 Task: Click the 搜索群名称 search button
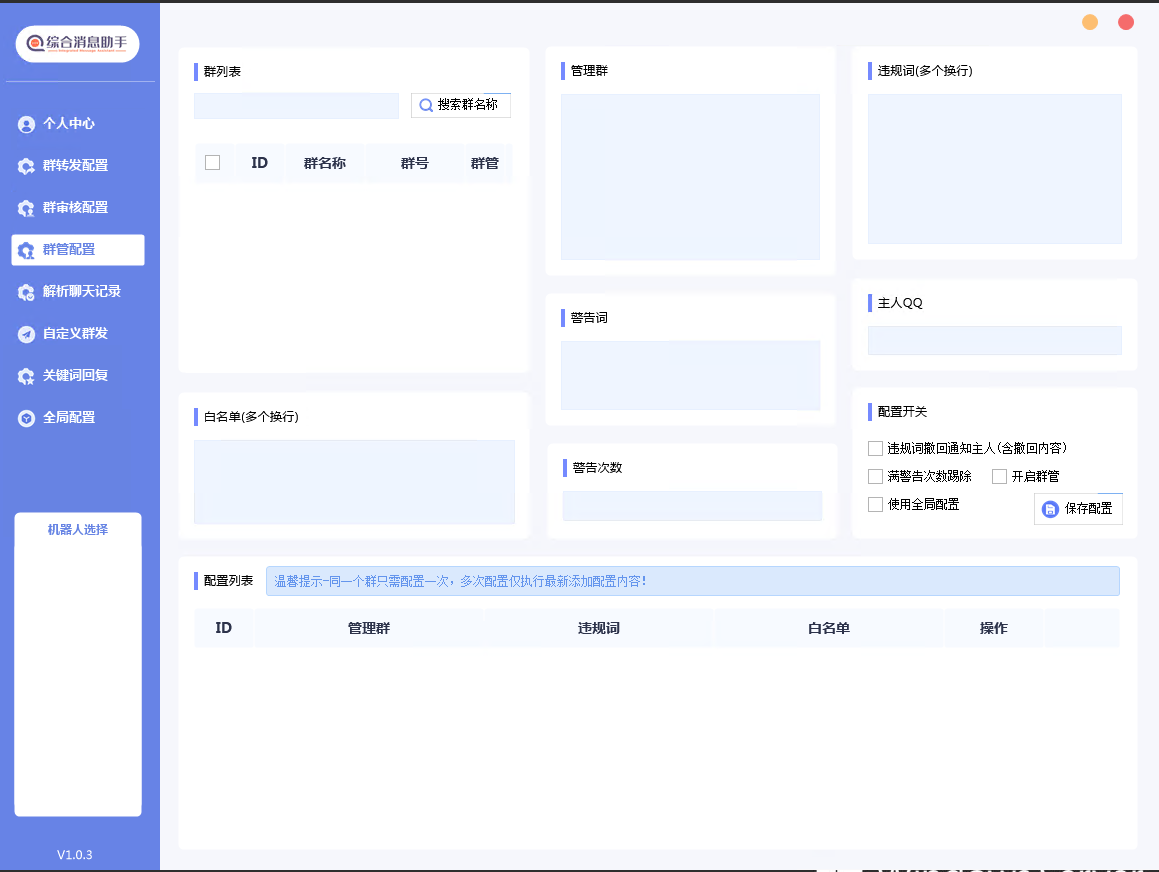coord(460,105)
